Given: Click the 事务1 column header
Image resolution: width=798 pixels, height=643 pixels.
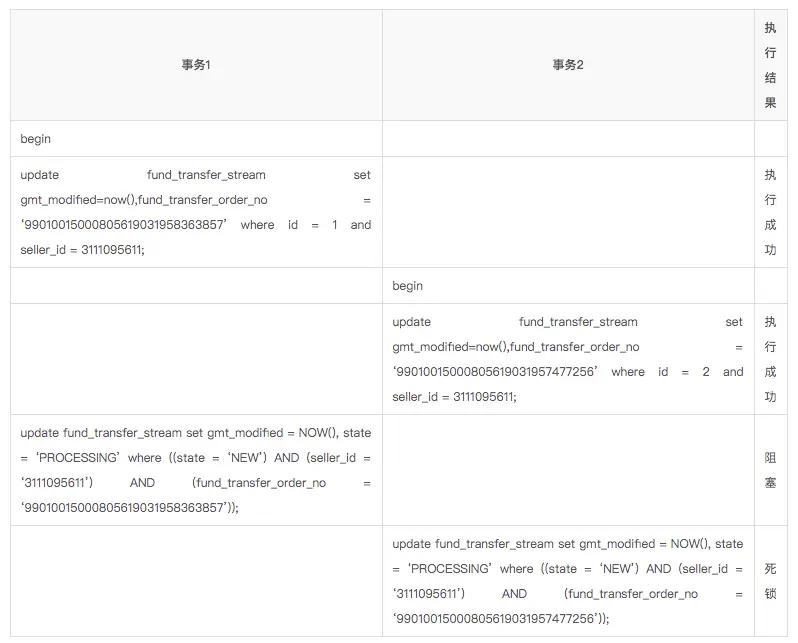Looking at the screenshot, I should click(196, 65).
